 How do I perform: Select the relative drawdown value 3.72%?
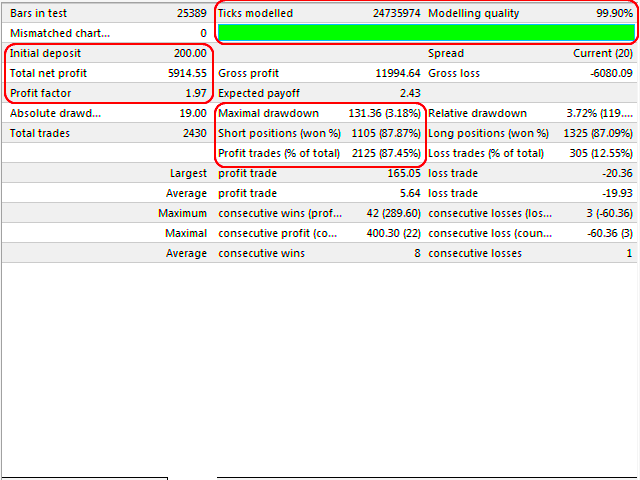pos(600,113)
